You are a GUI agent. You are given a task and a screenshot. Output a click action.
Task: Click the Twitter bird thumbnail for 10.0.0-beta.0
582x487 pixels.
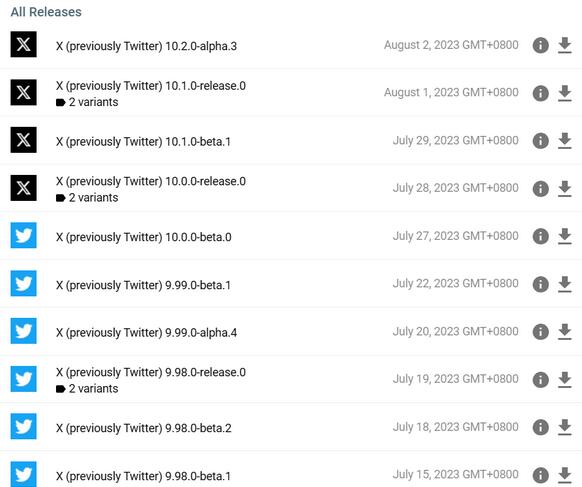coord(23,235)
